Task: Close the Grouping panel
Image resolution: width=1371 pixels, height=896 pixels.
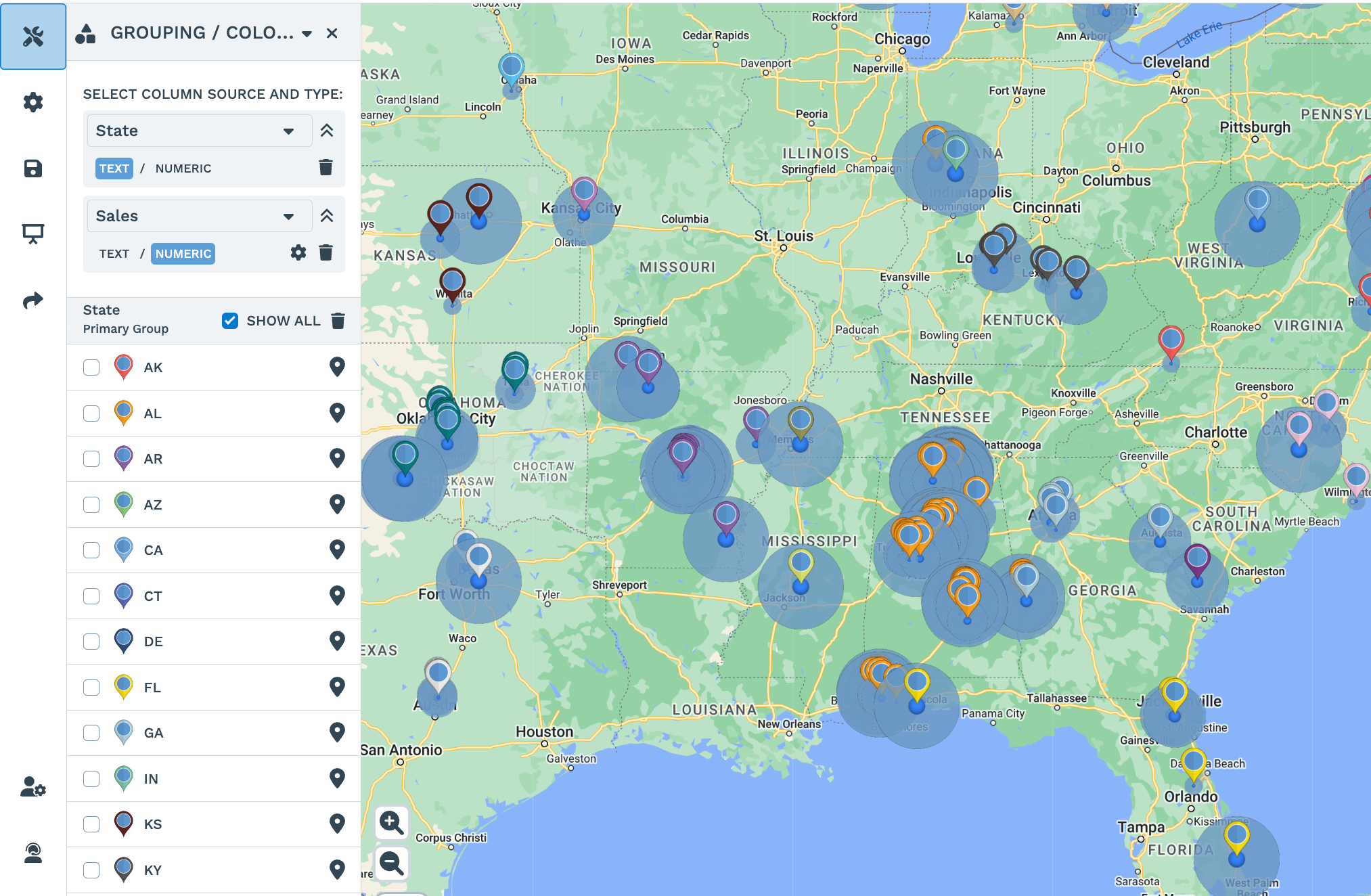Action: pyautogui.click(x=332, y=33)
